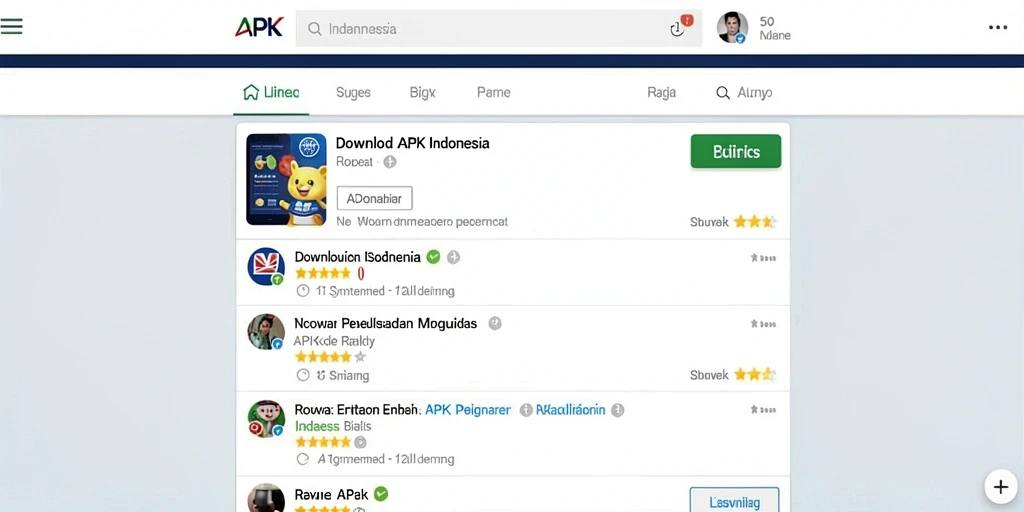Open the Rkaullräonin link
1024x512 pixels.
click(x=571, y=410)
